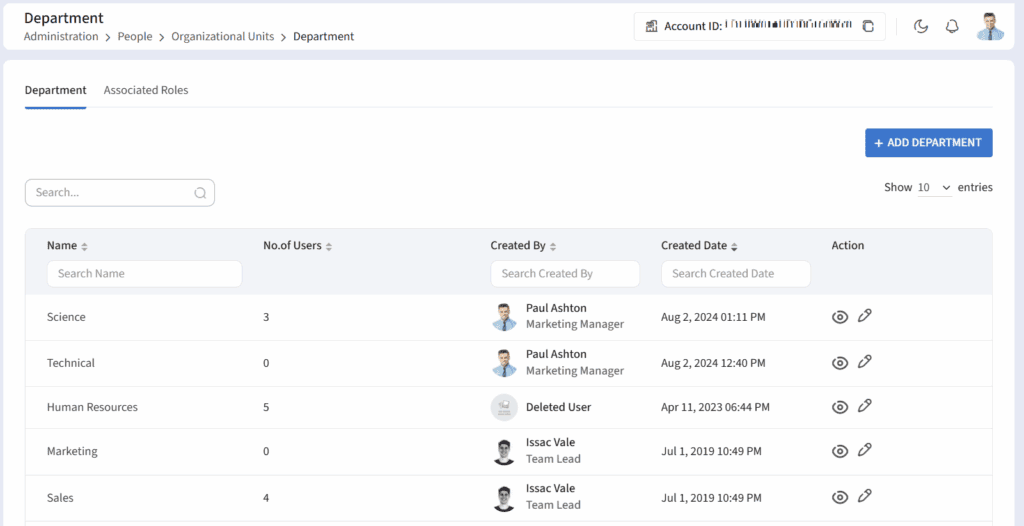The image size is (1024, 526).
Task: Open the user profile avatar menu
Action: tap(990, 26)
